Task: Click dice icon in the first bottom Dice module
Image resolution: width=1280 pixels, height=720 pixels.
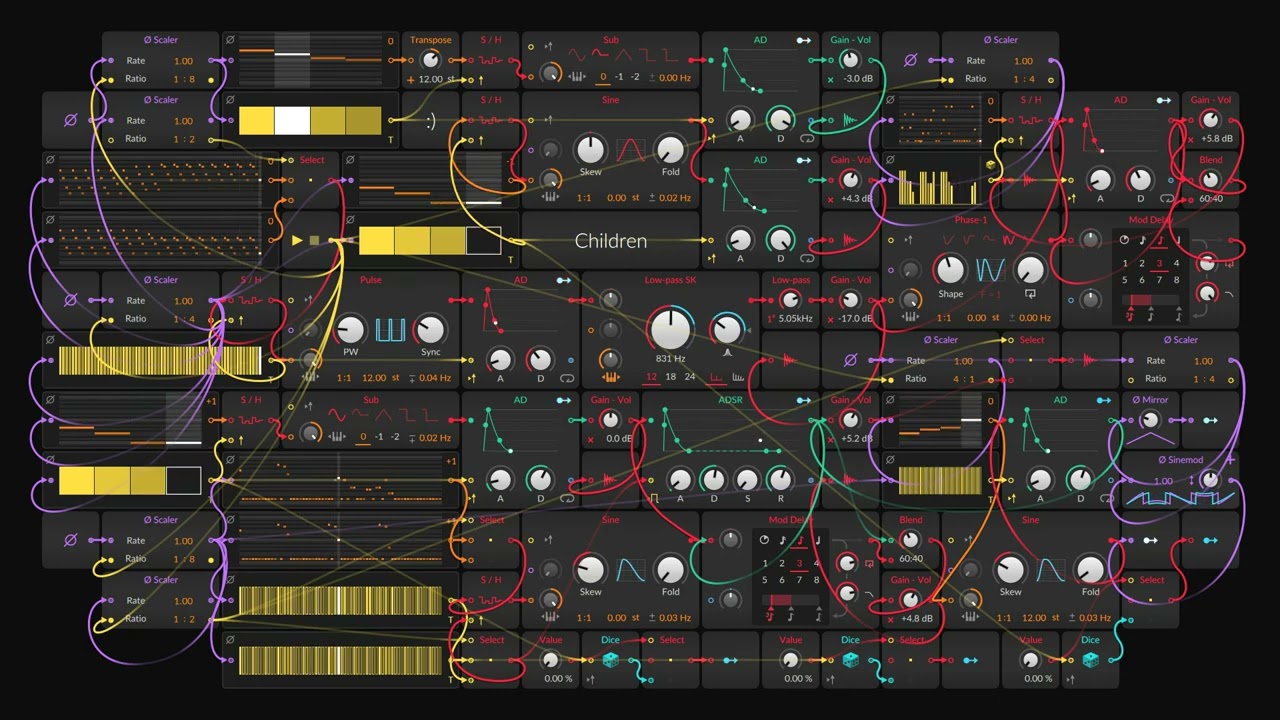Action: pos(610,659)
